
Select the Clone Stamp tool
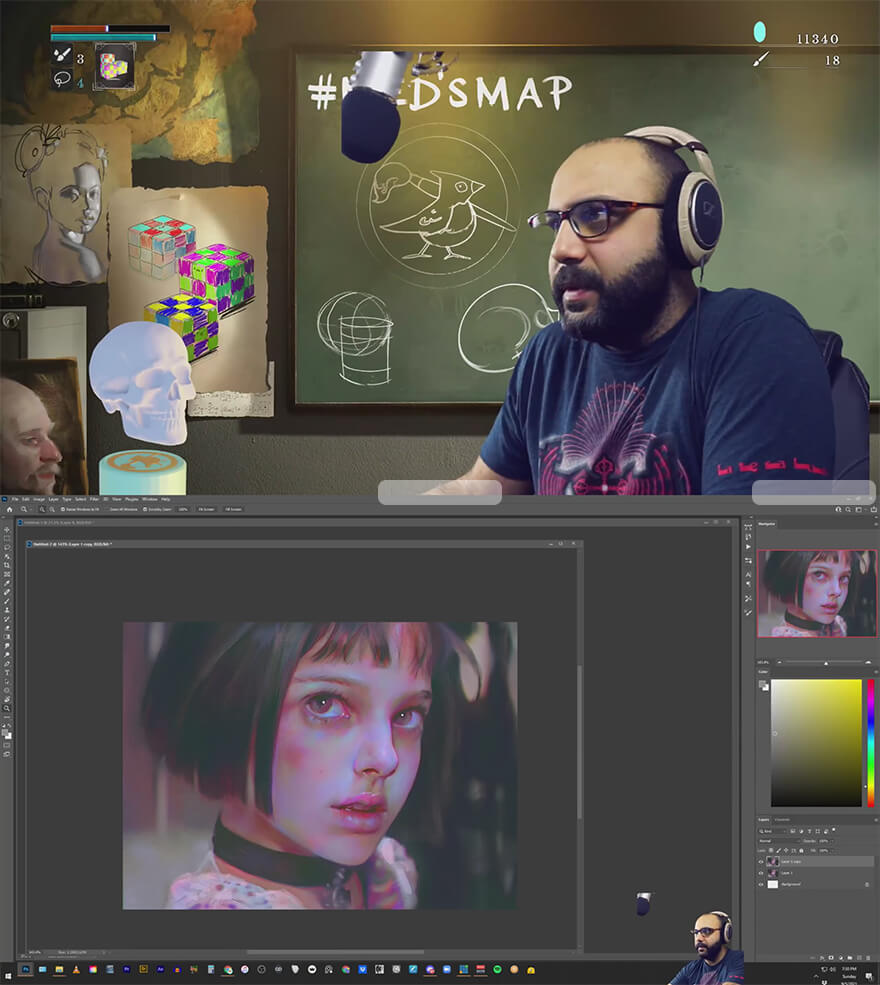(7, 610)
